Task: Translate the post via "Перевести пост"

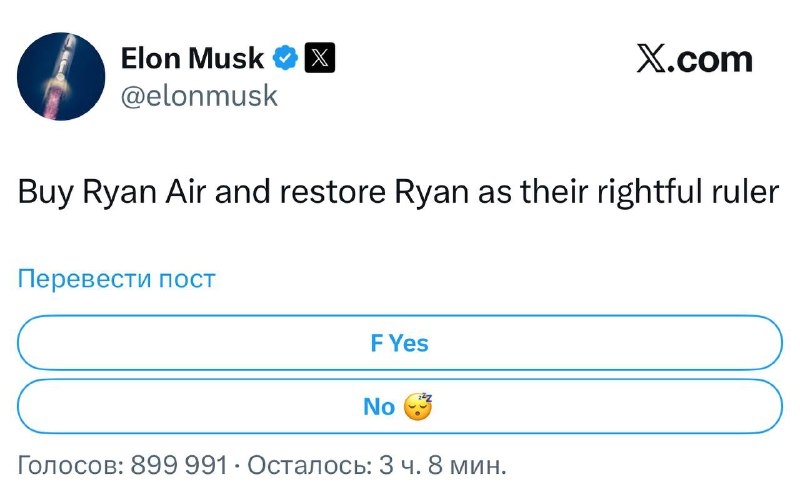Action: point(117,279)
